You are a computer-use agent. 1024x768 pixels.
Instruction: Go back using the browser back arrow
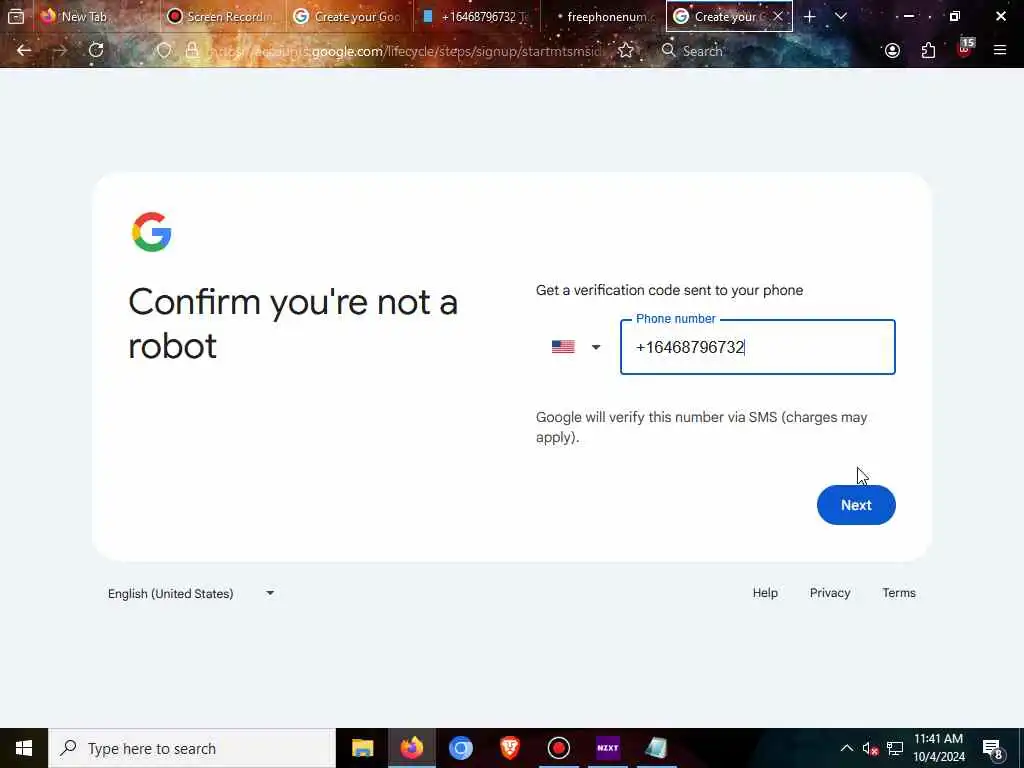24,50
